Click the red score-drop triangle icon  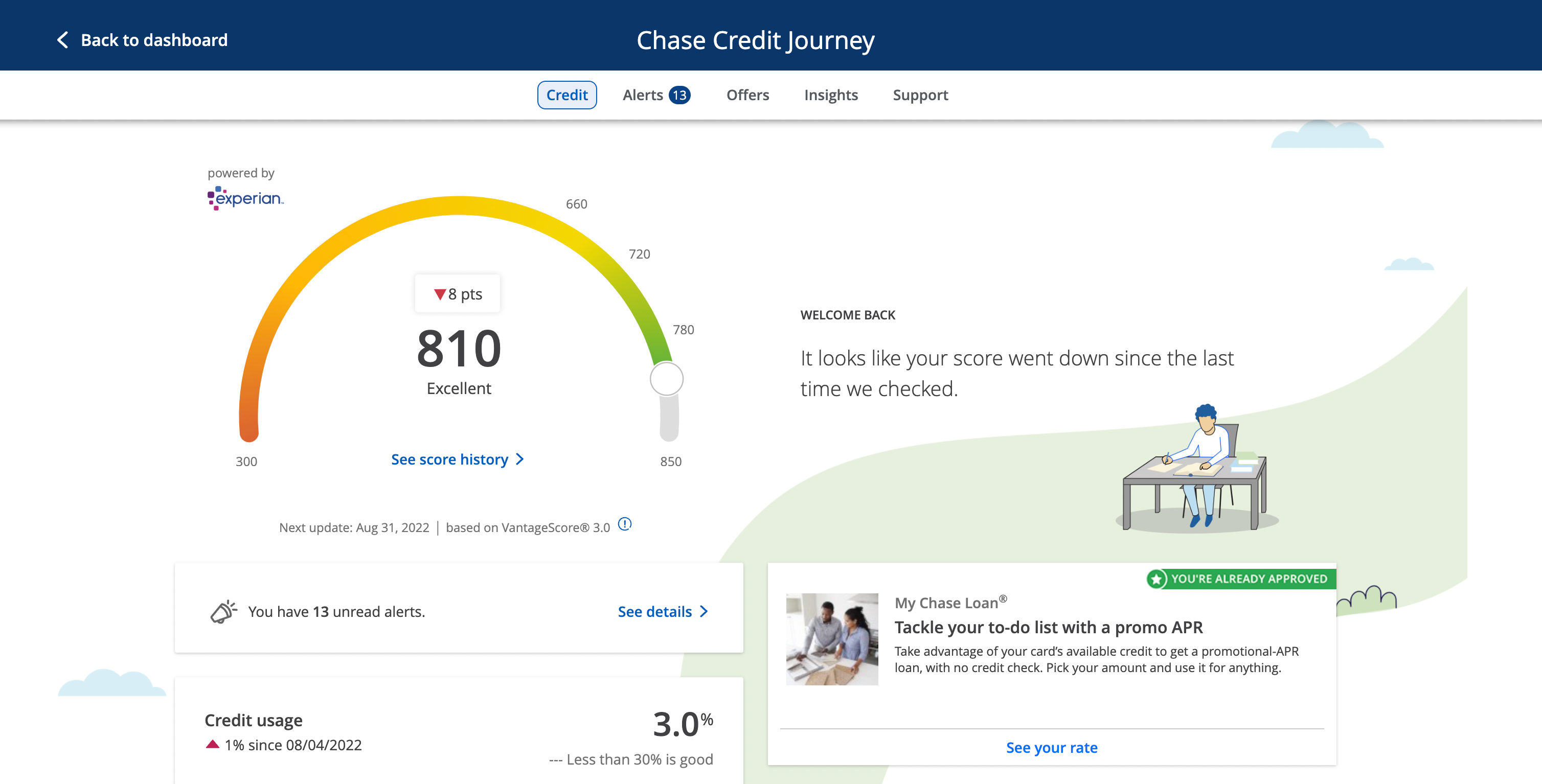pyautogui.click(x=440, y=294)
